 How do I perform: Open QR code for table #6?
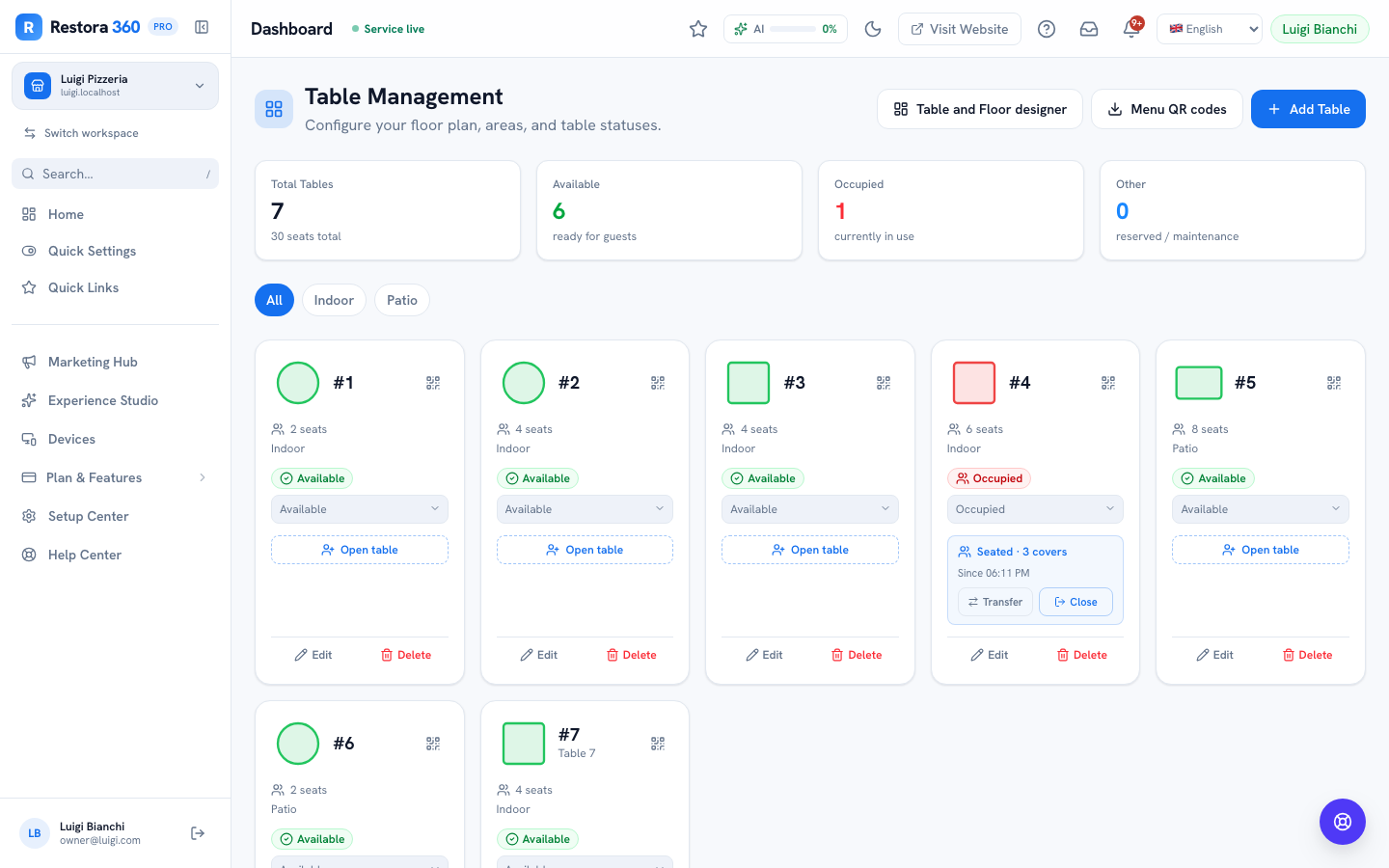click(x=433, y=744)
